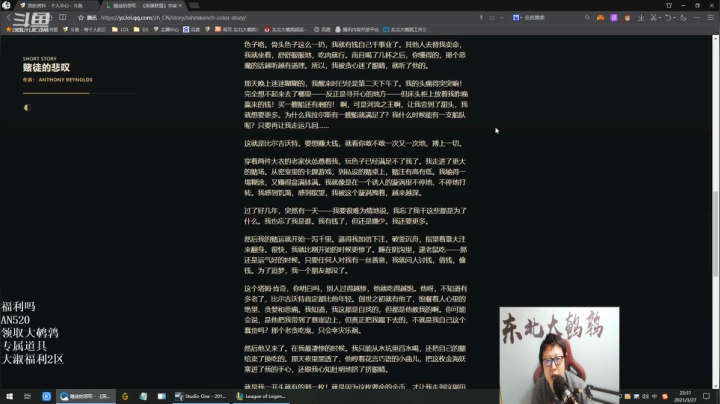Open the game controller extension icon
Image resolution: width=720 pixels, height=404 pixels.
point(600,17)
